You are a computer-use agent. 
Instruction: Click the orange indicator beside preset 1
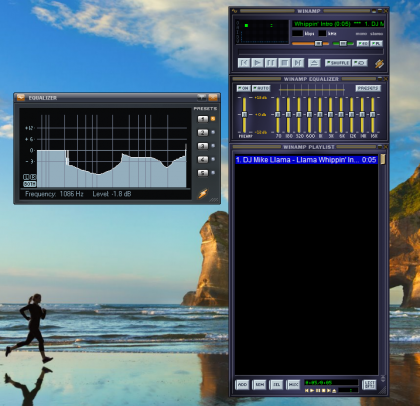pyautogui.click(x=213, y=119)
